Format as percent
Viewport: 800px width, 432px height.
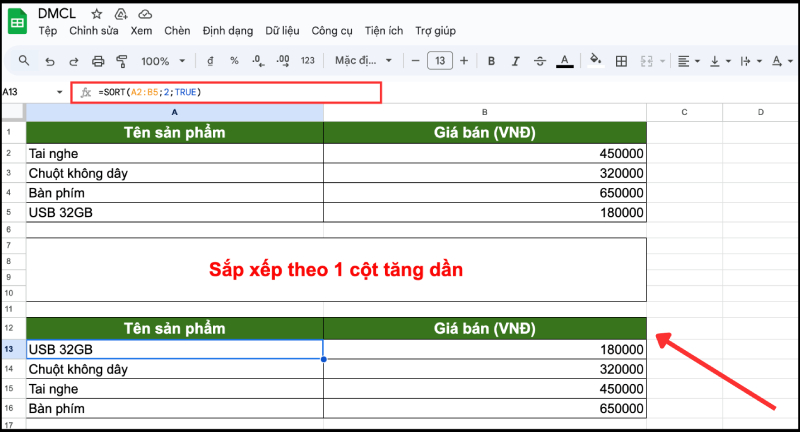234,61
